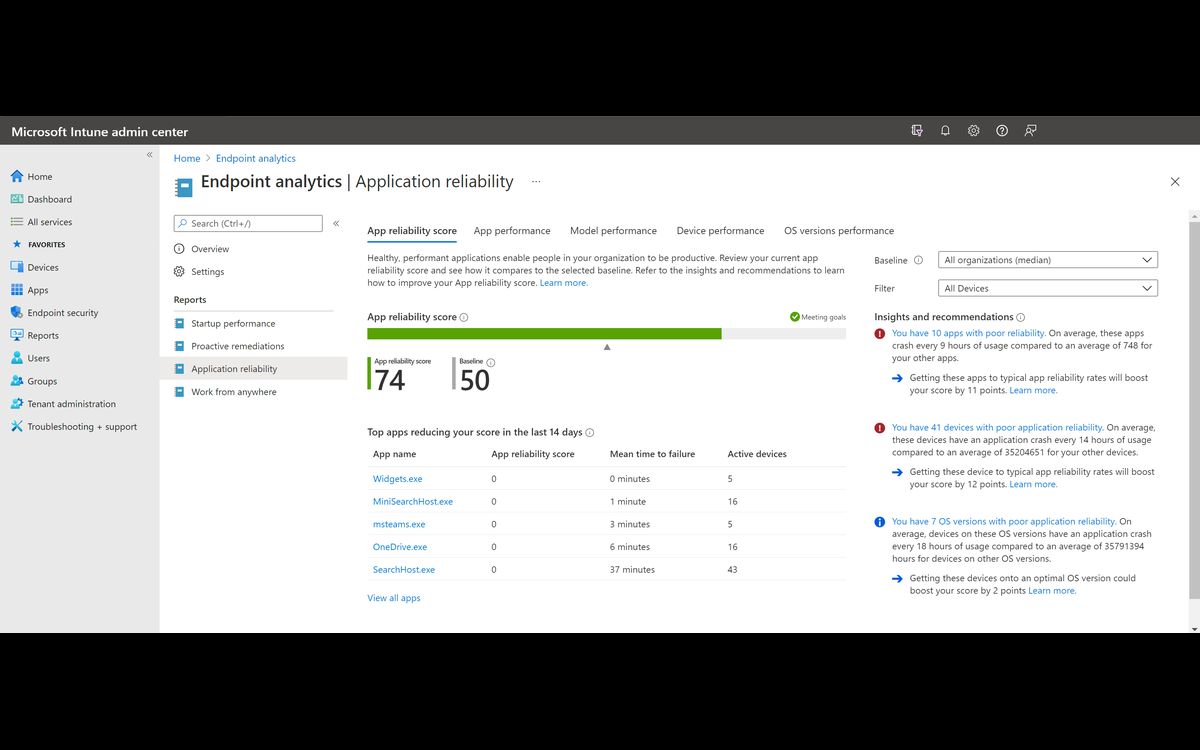Click the info icon beside Insights and recommendations

pos(1021,317)
